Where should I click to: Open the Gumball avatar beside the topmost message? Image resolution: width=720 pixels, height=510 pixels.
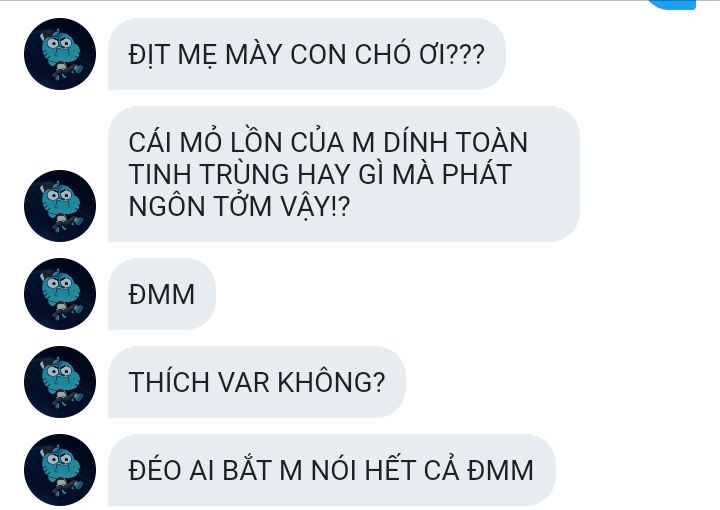(60, 54)
